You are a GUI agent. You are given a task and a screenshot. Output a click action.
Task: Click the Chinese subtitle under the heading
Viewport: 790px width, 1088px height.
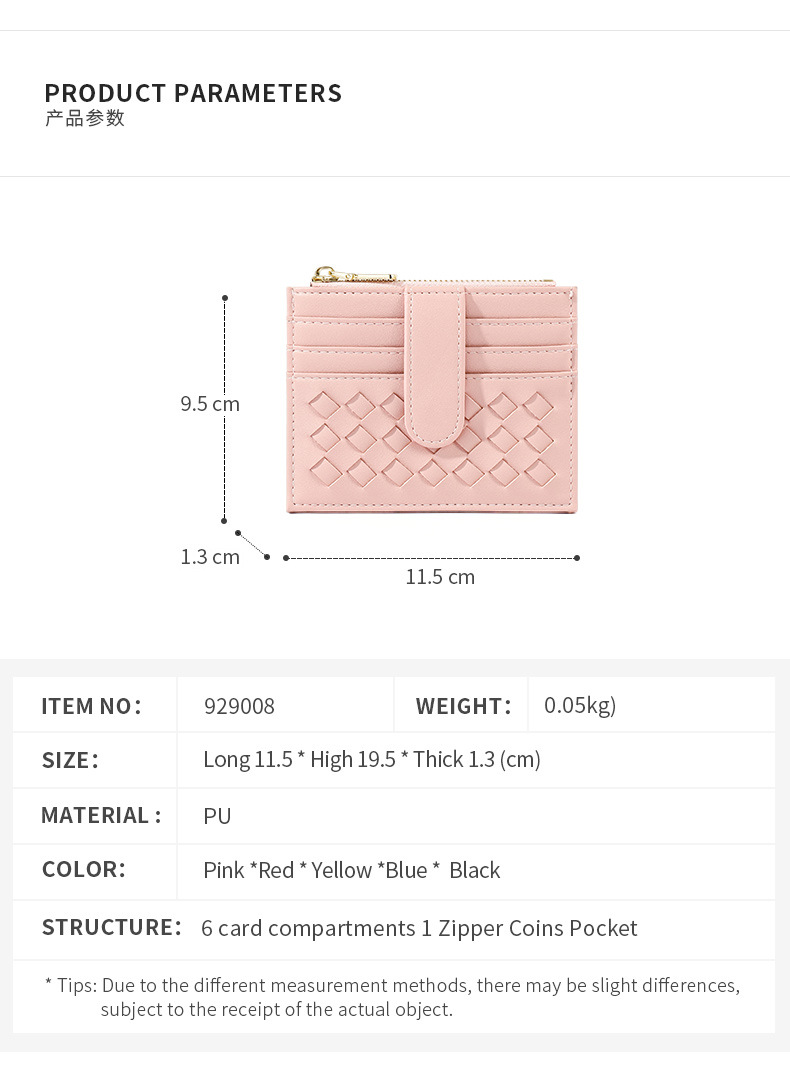(x=85, y=118)
